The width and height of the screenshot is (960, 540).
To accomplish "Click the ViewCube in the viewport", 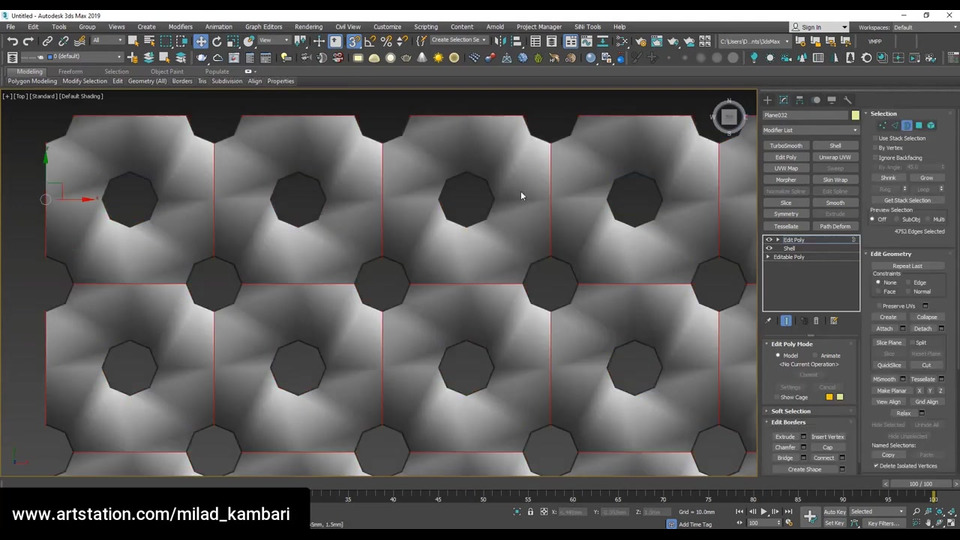I will (729, 116).
